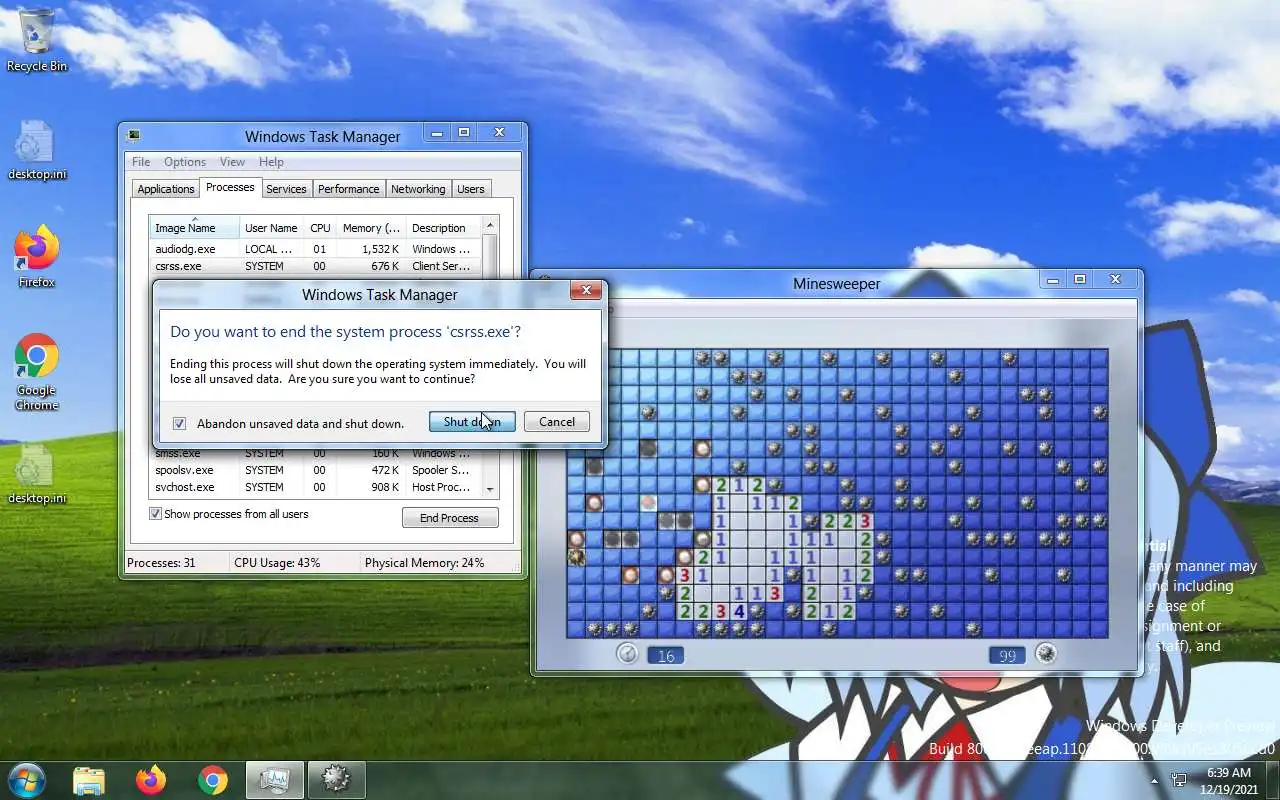Show hidden system tray icons
The image size is (1280, 800).
click(x=1155, y=780)
